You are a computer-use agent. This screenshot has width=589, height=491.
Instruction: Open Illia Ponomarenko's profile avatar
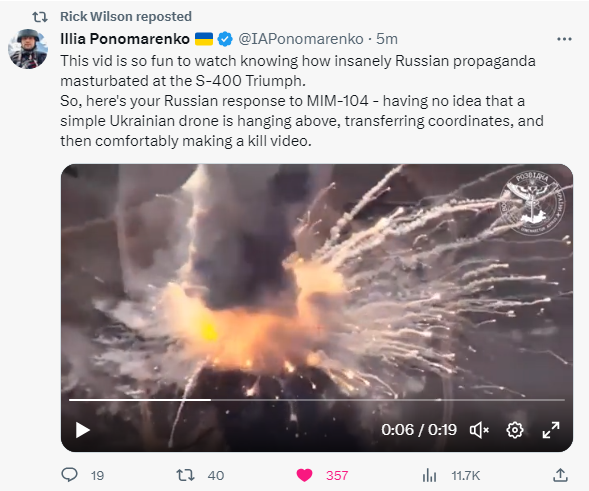coord(28,49)
